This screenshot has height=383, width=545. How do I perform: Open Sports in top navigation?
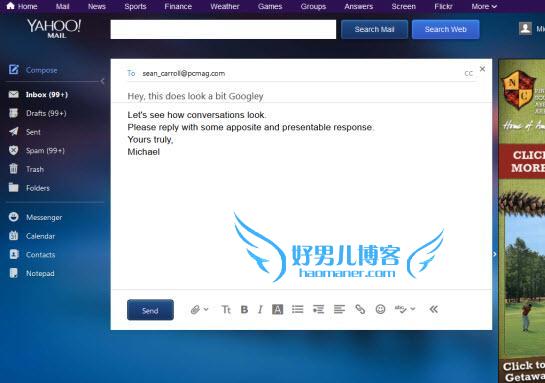pyautogui.click(x=135, y=7)
